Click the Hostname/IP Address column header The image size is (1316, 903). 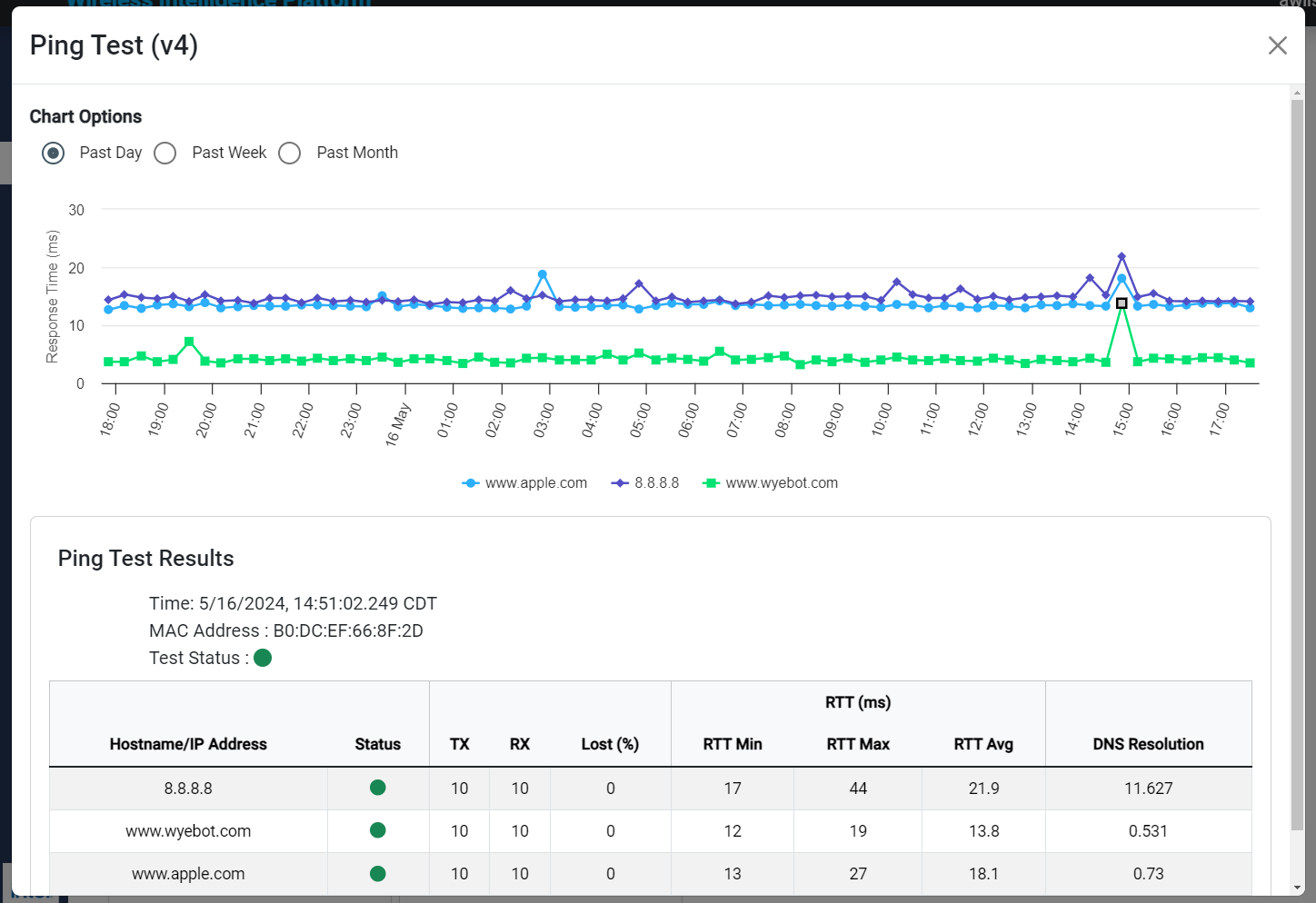188,744
